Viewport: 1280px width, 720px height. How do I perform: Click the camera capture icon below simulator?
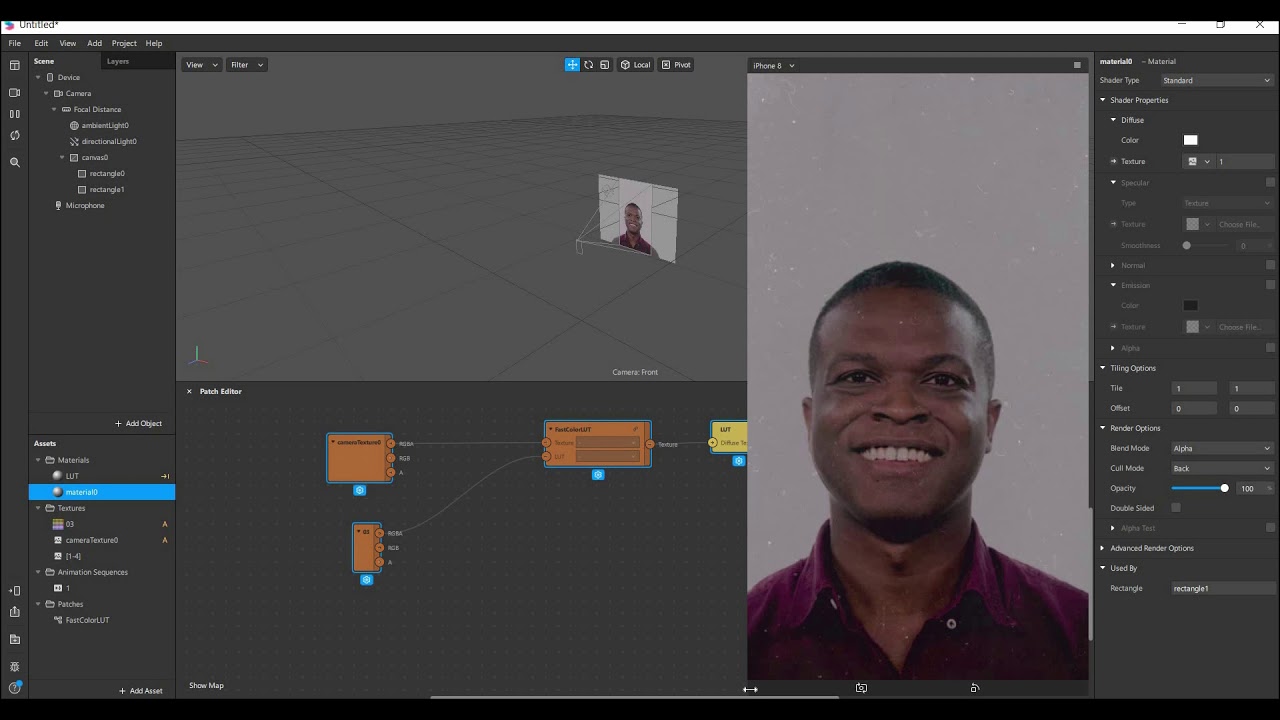pyautogui.click(x=861, y=688)
